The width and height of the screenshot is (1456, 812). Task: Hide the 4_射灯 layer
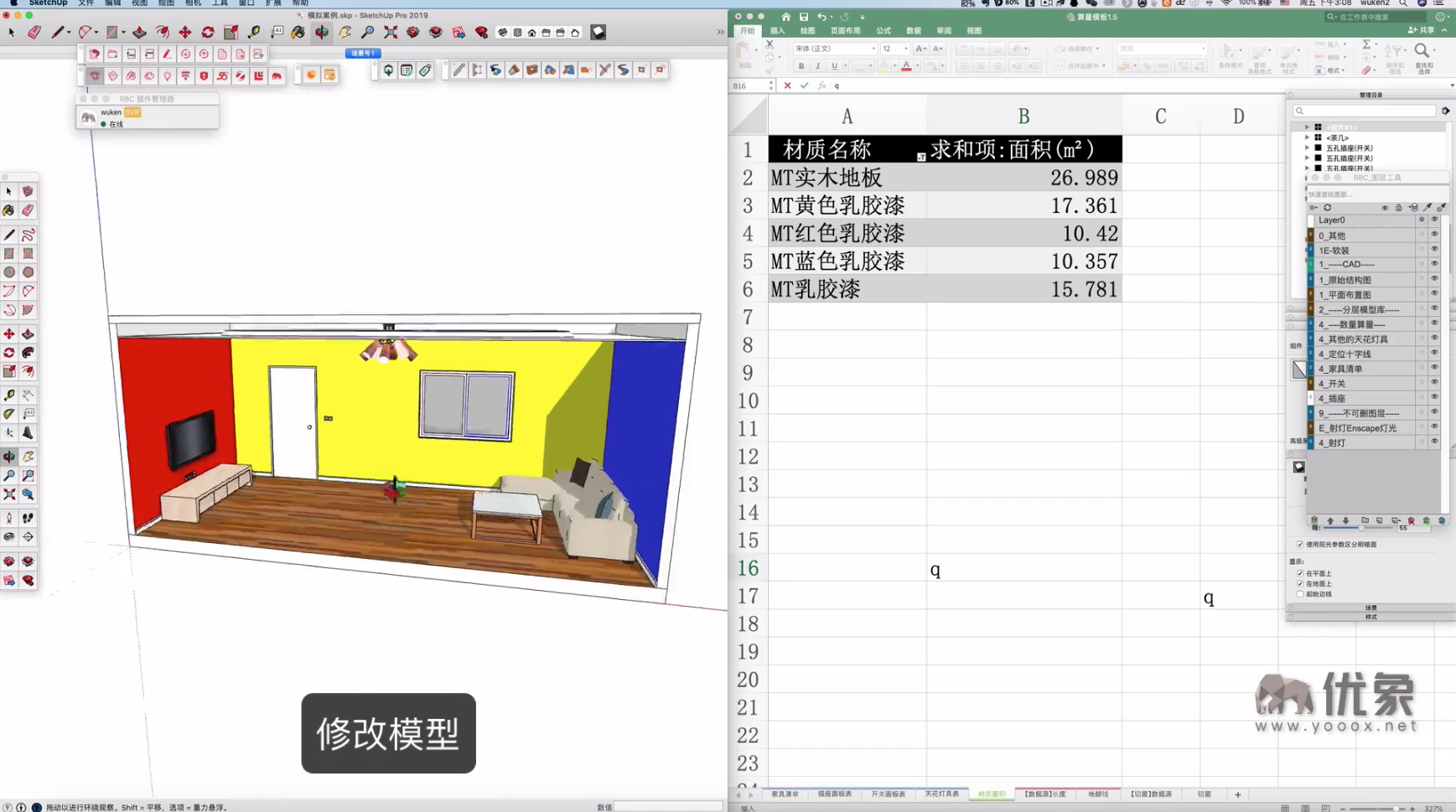(x=1434, y=442)
